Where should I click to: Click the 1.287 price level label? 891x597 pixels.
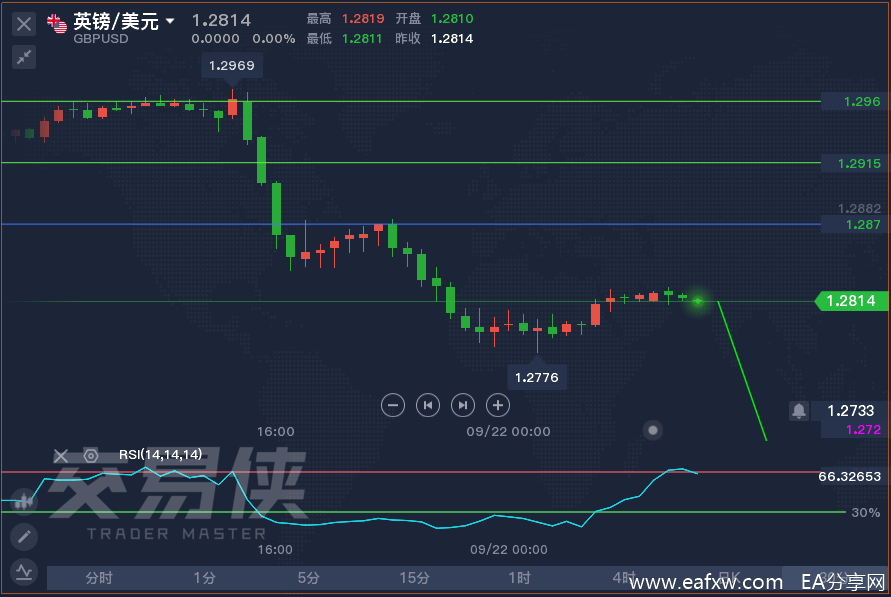tap(863, 224)
